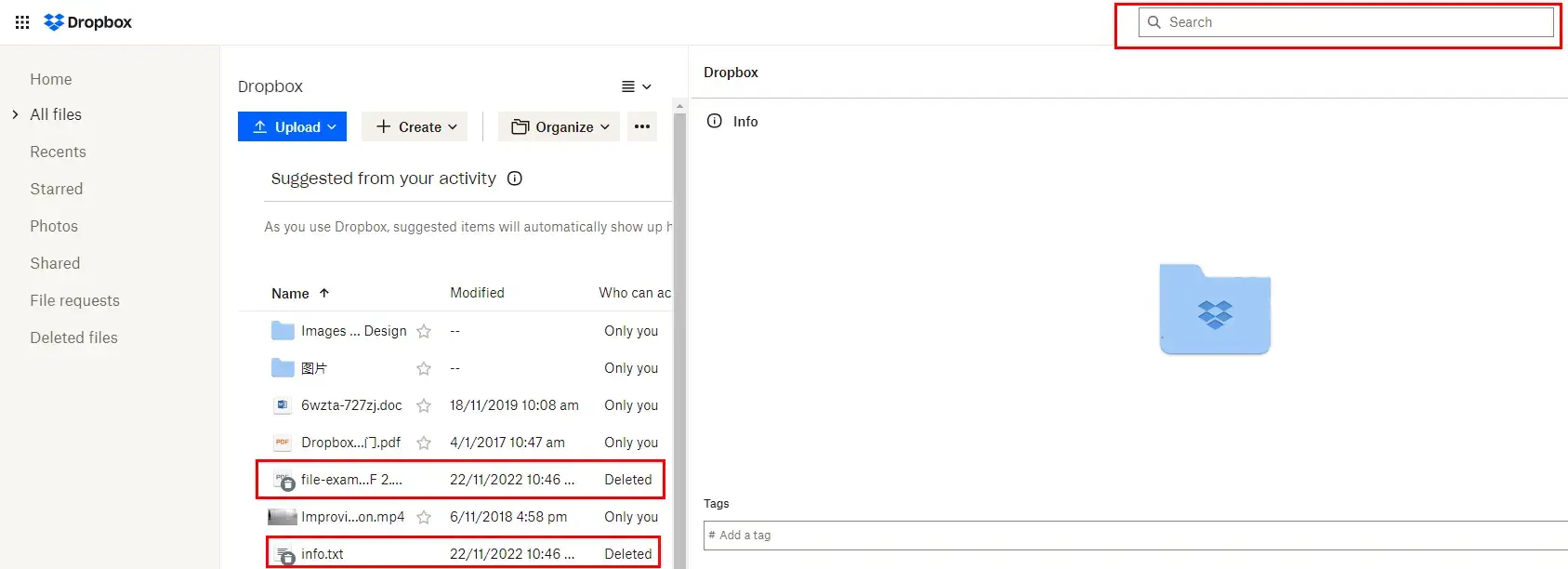Click the Word document icon for 6wzta-727zj.doc
The image size is (1568, 569).
coord(283,405)
